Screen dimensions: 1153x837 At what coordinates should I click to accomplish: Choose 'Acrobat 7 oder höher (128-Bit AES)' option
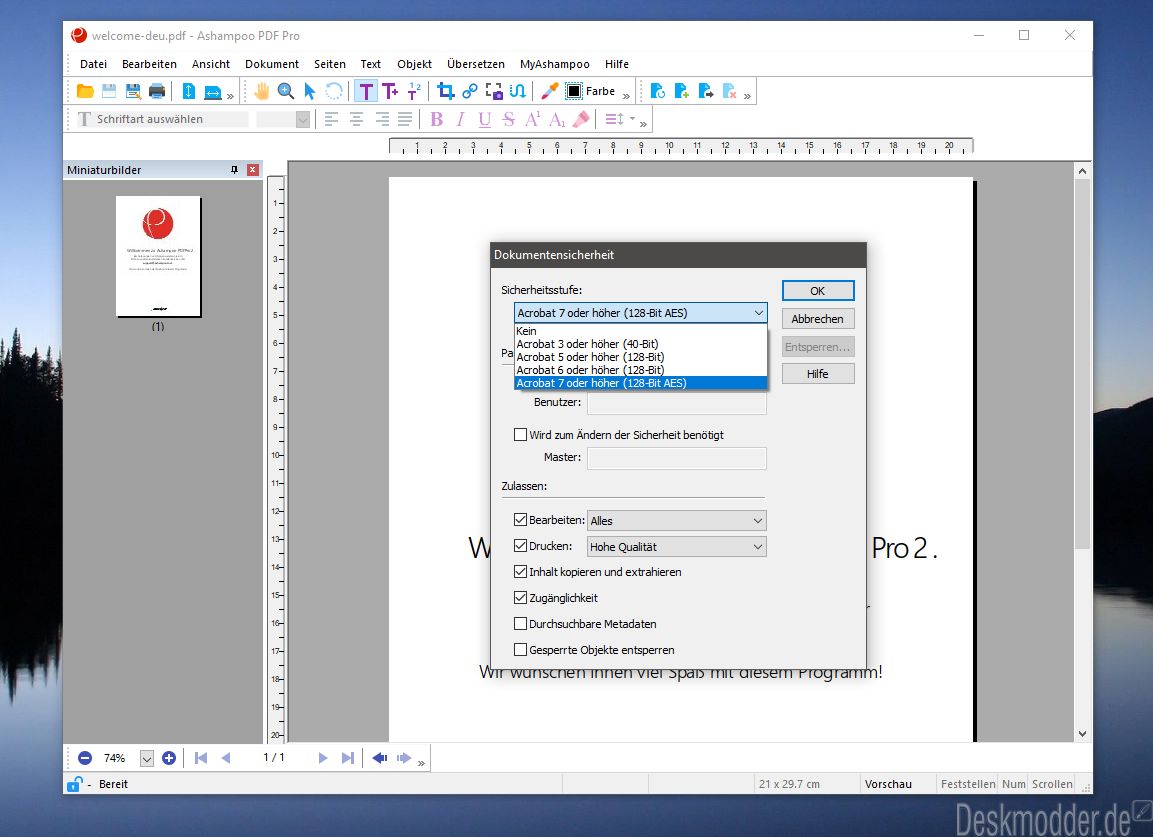(x=640, y=383)
